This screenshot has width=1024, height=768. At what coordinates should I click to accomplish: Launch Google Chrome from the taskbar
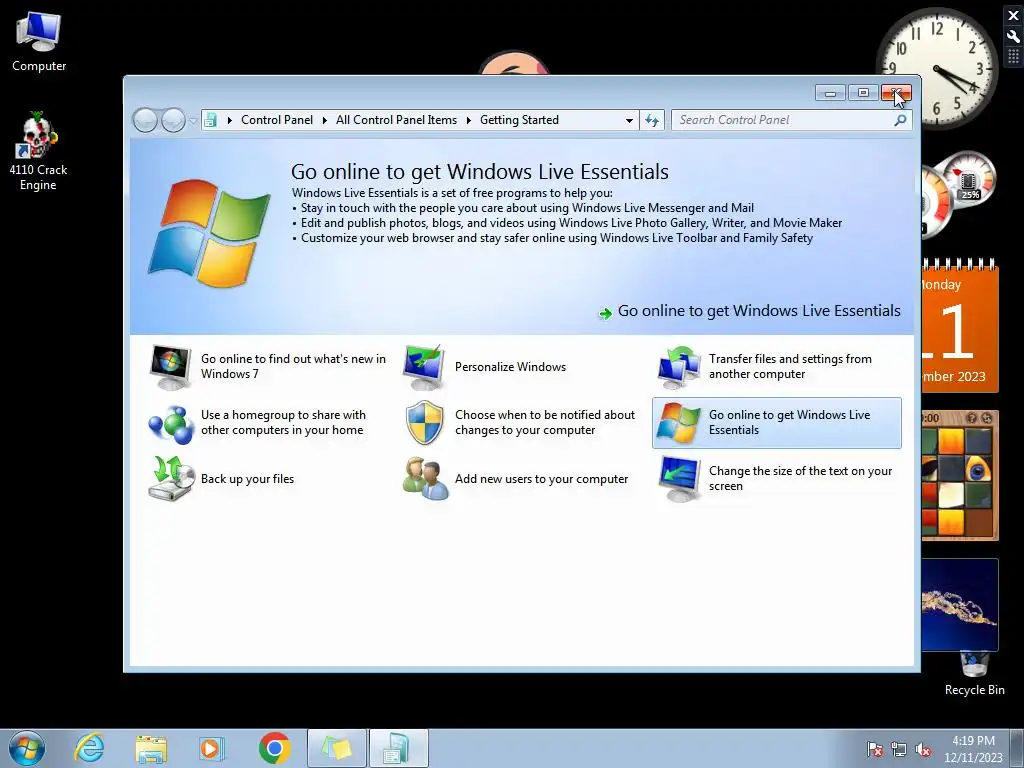point(274,748)
